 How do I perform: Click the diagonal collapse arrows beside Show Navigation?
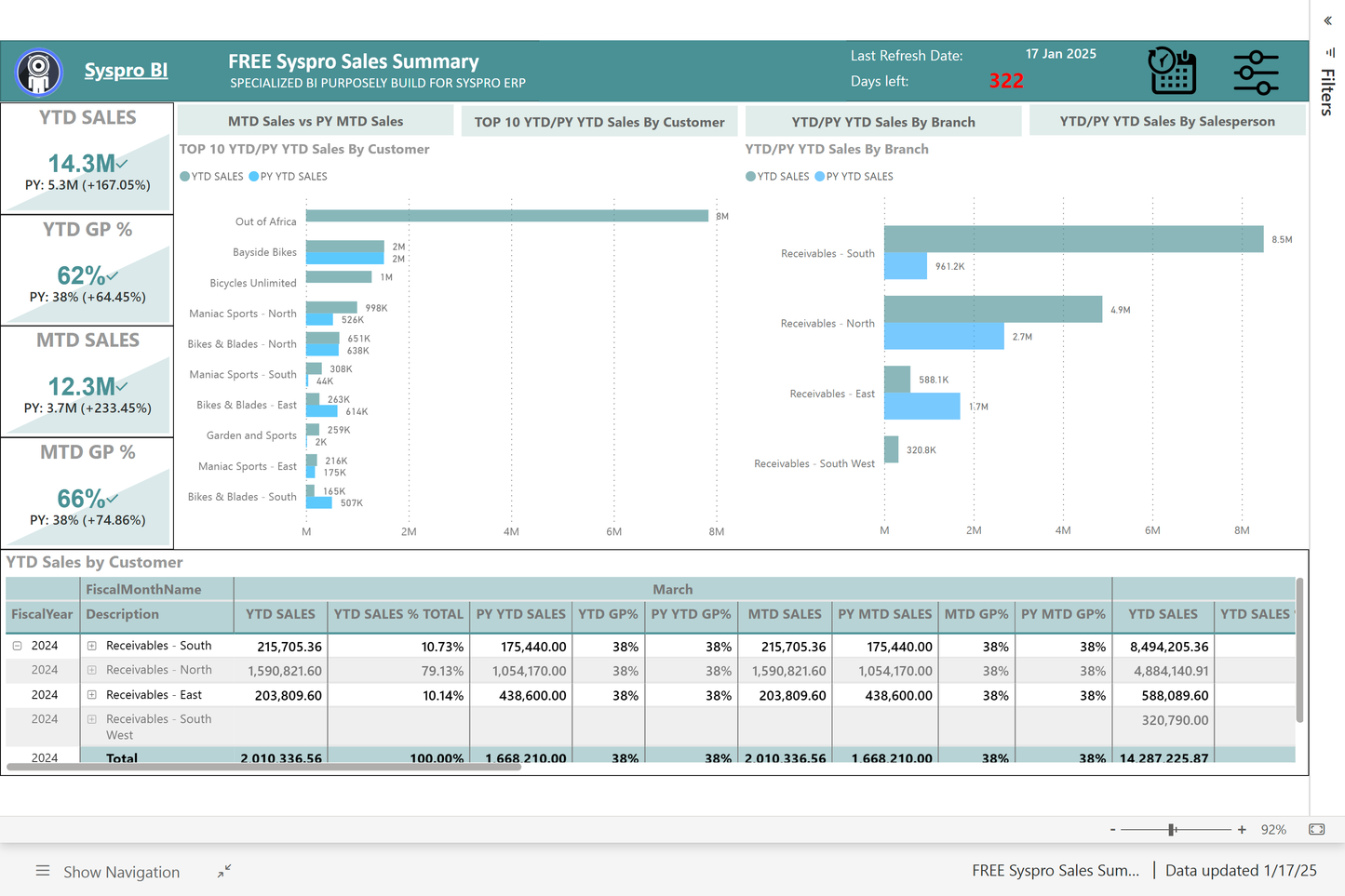click(223, 872)
